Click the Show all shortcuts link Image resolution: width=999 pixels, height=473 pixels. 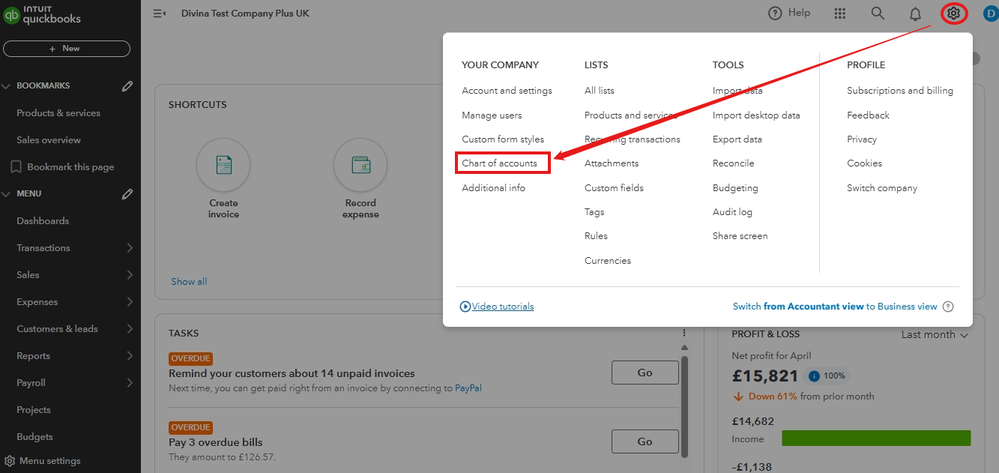[x=189, y=282]
